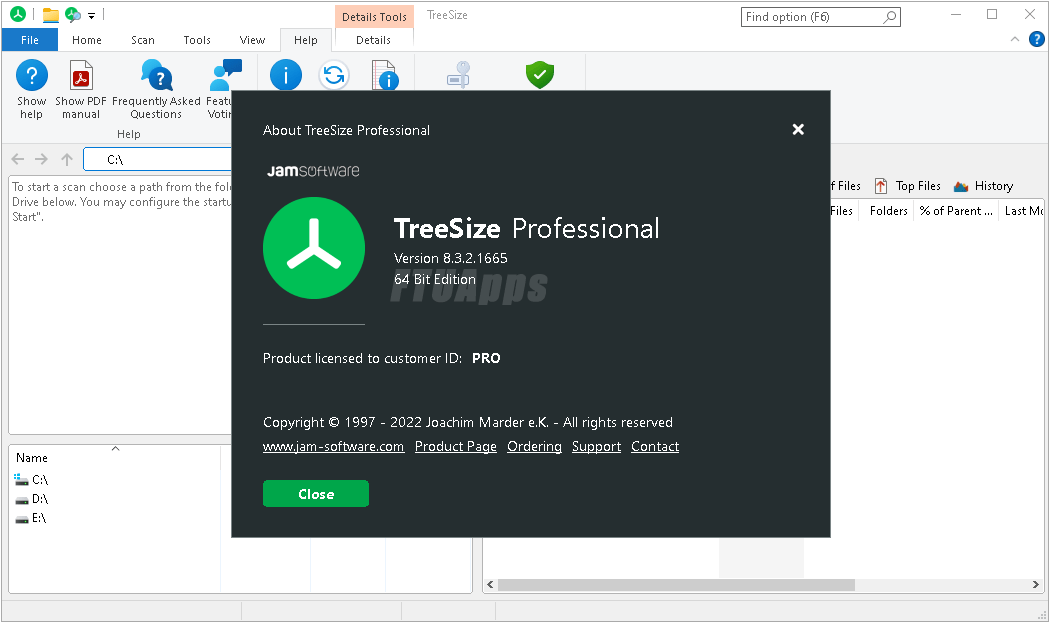Screen dimensions: 1051x624
Task: Click the up one level arrow
Action: point(66,159)
